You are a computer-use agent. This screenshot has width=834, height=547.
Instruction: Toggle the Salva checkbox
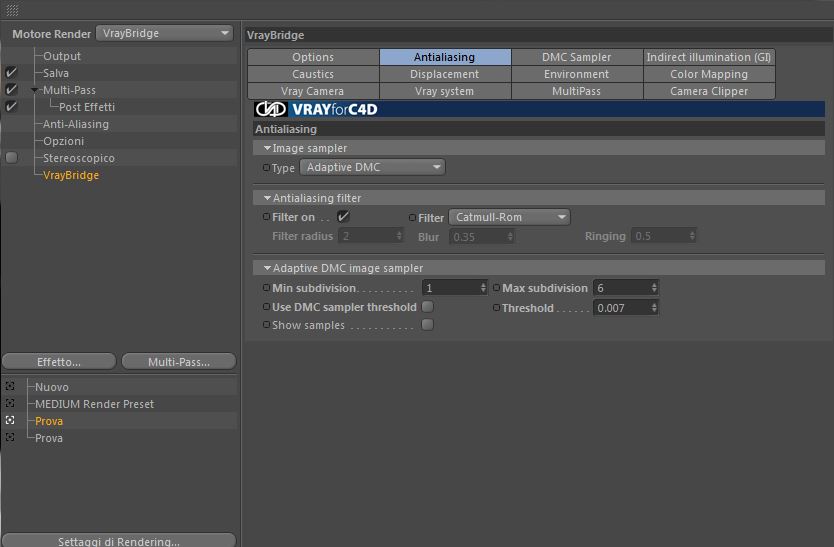click(x=11, y=72)
